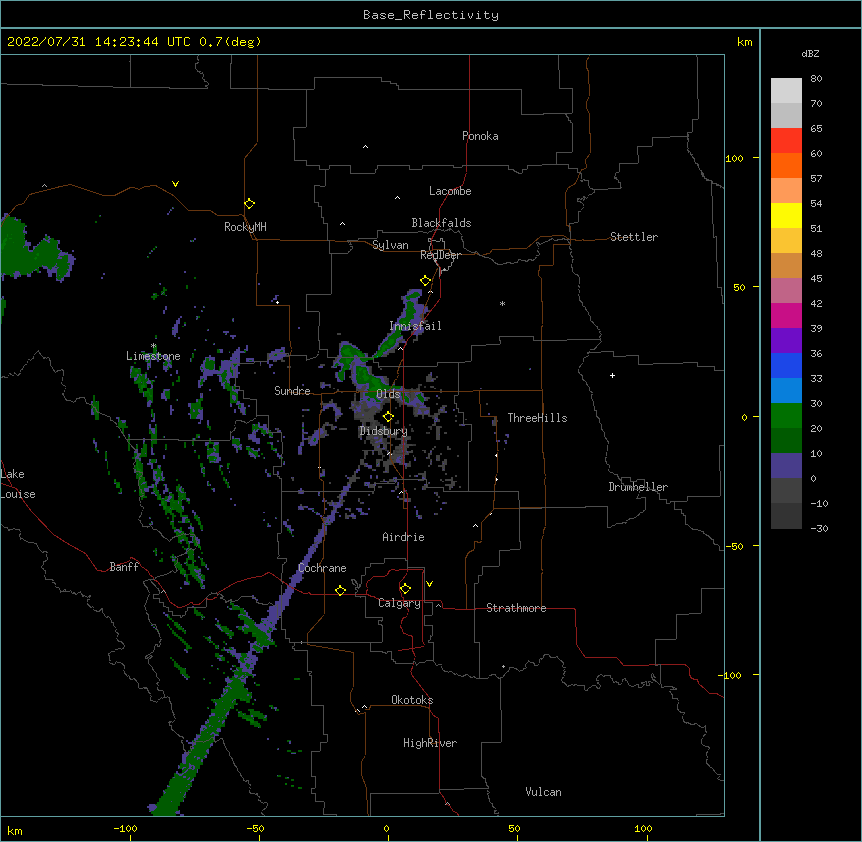The image size is (862, 842).
Task: Select the Cochrane label
Action: 322,568
